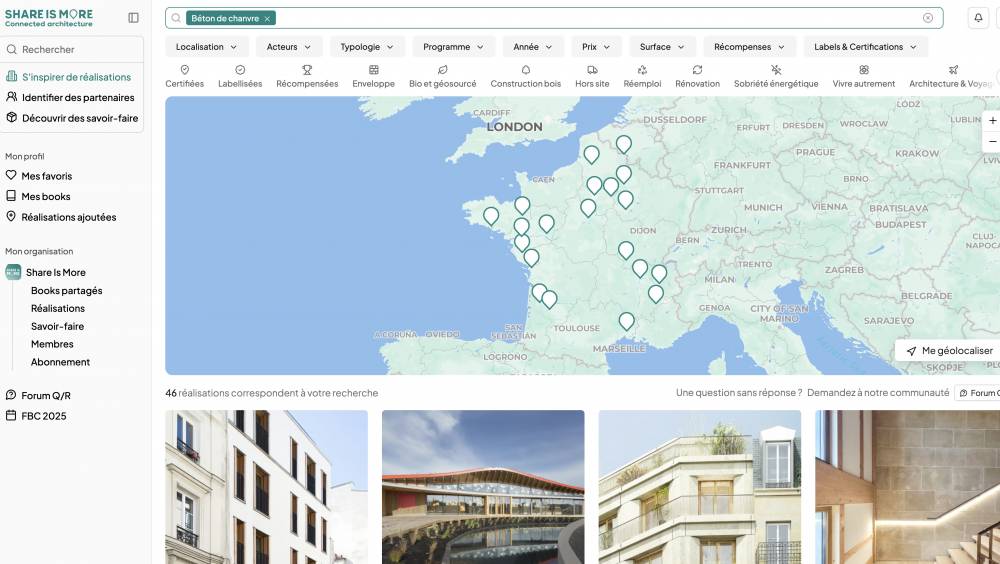
Task: Click the map pin in Brittany west tip
Action: pyautogui.click(x=491, y=216)
